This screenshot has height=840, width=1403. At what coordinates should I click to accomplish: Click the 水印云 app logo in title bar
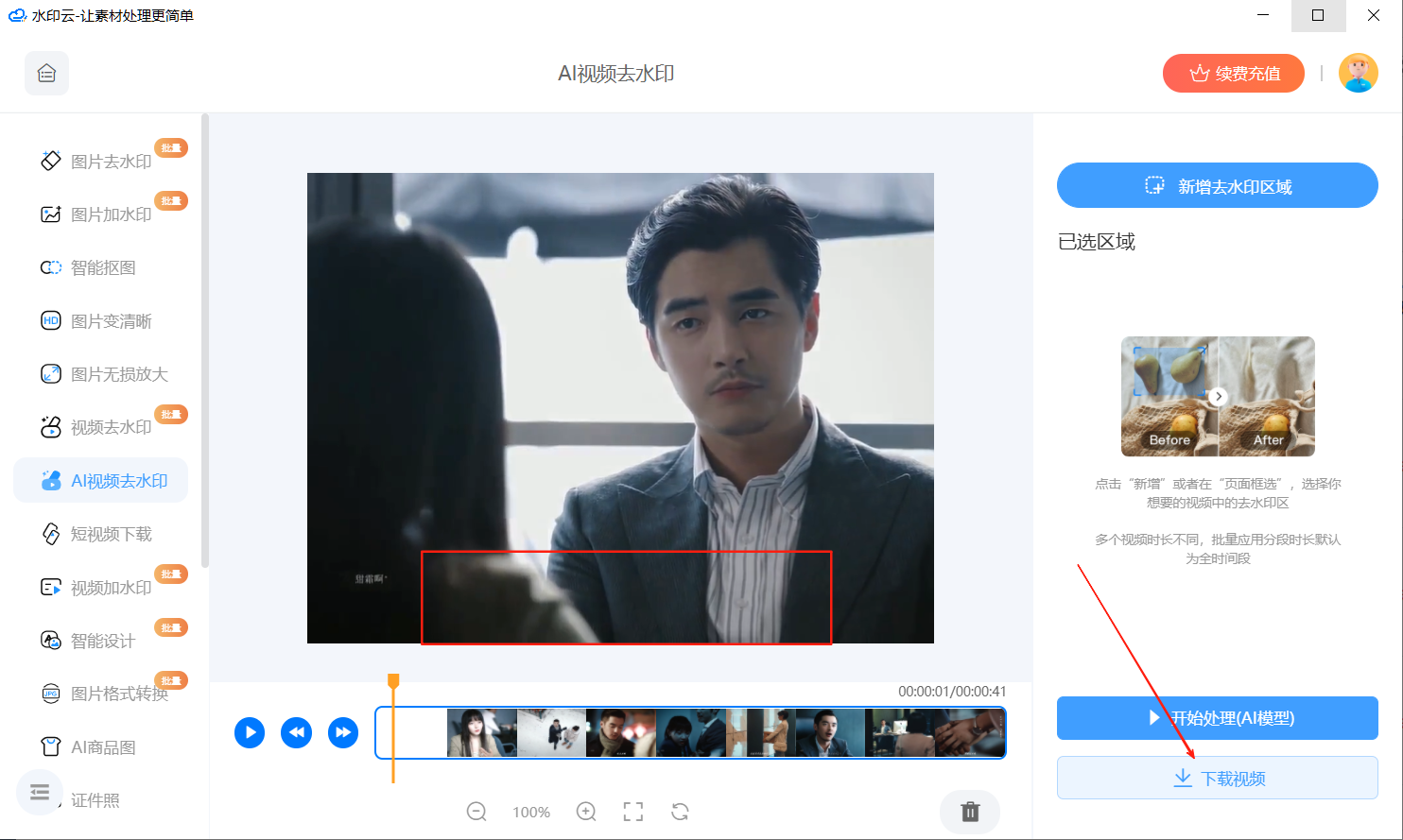(x=17, y=16)
